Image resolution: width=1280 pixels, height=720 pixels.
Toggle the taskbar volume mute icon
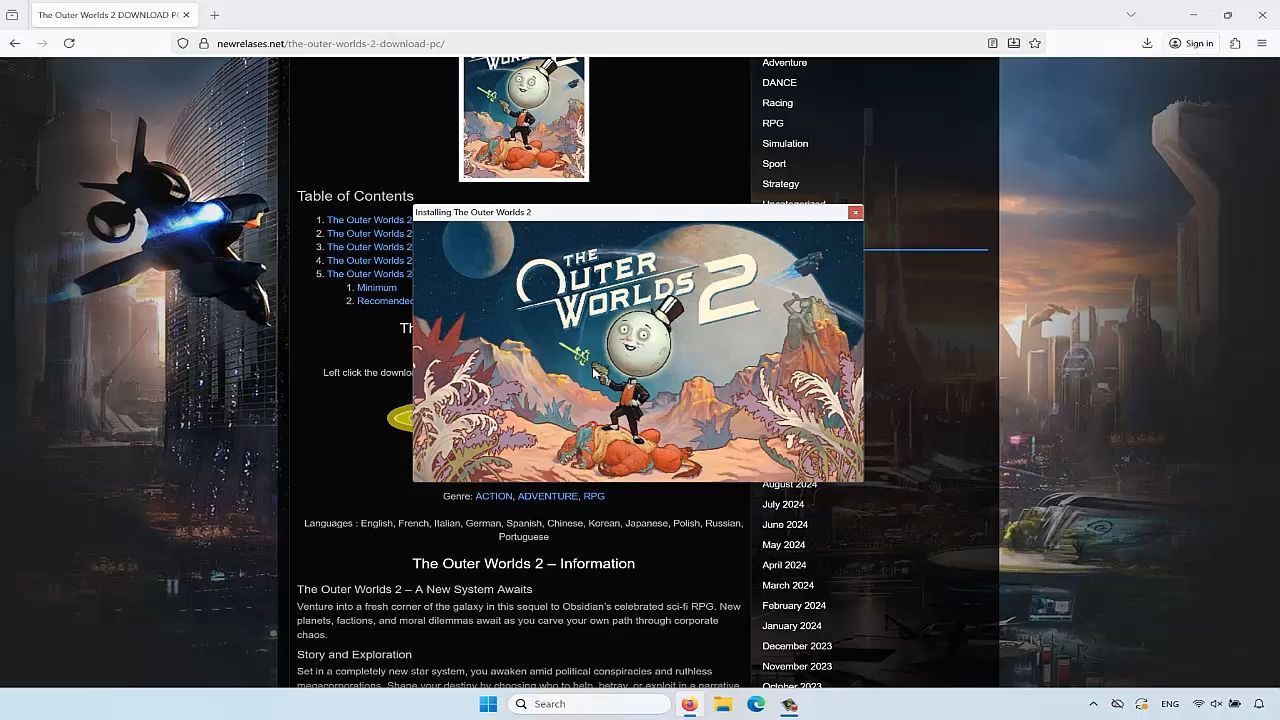tap(1216, 704)
